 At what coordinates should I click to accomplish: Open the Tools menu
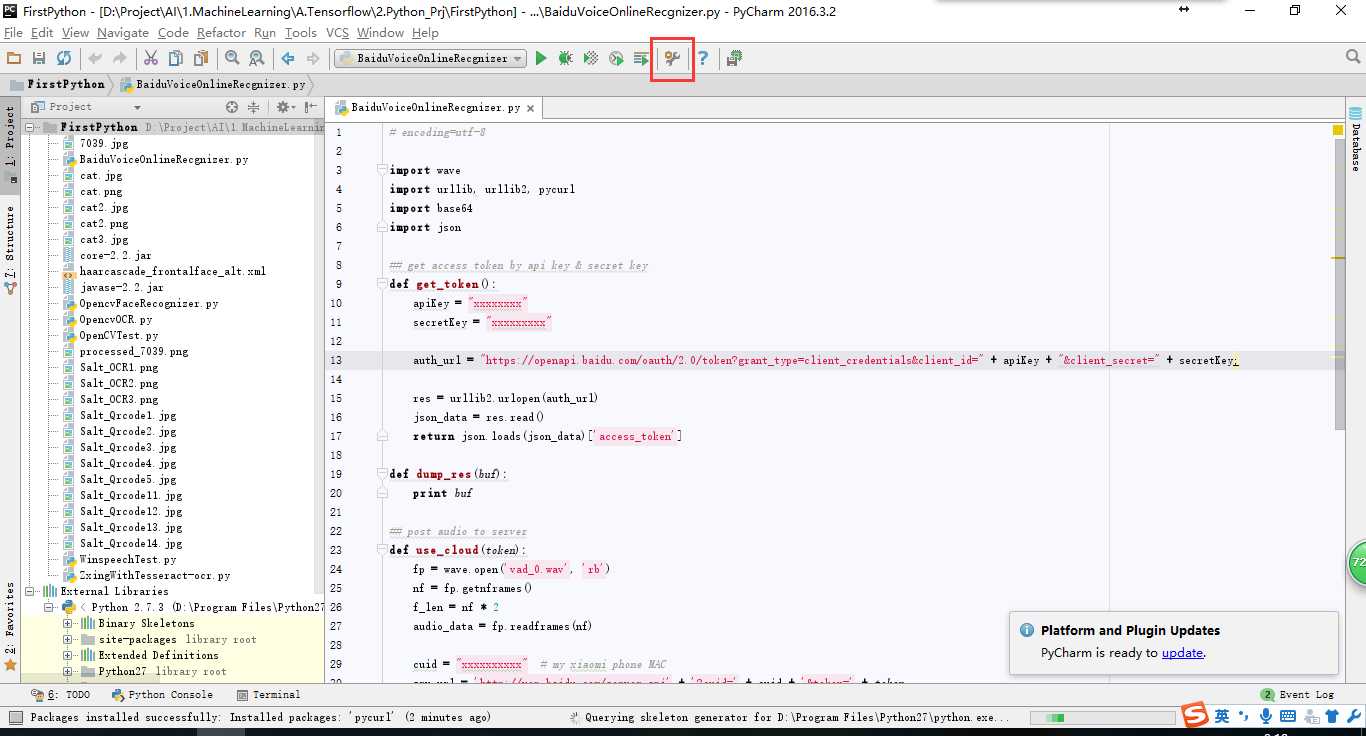(301, 33)
